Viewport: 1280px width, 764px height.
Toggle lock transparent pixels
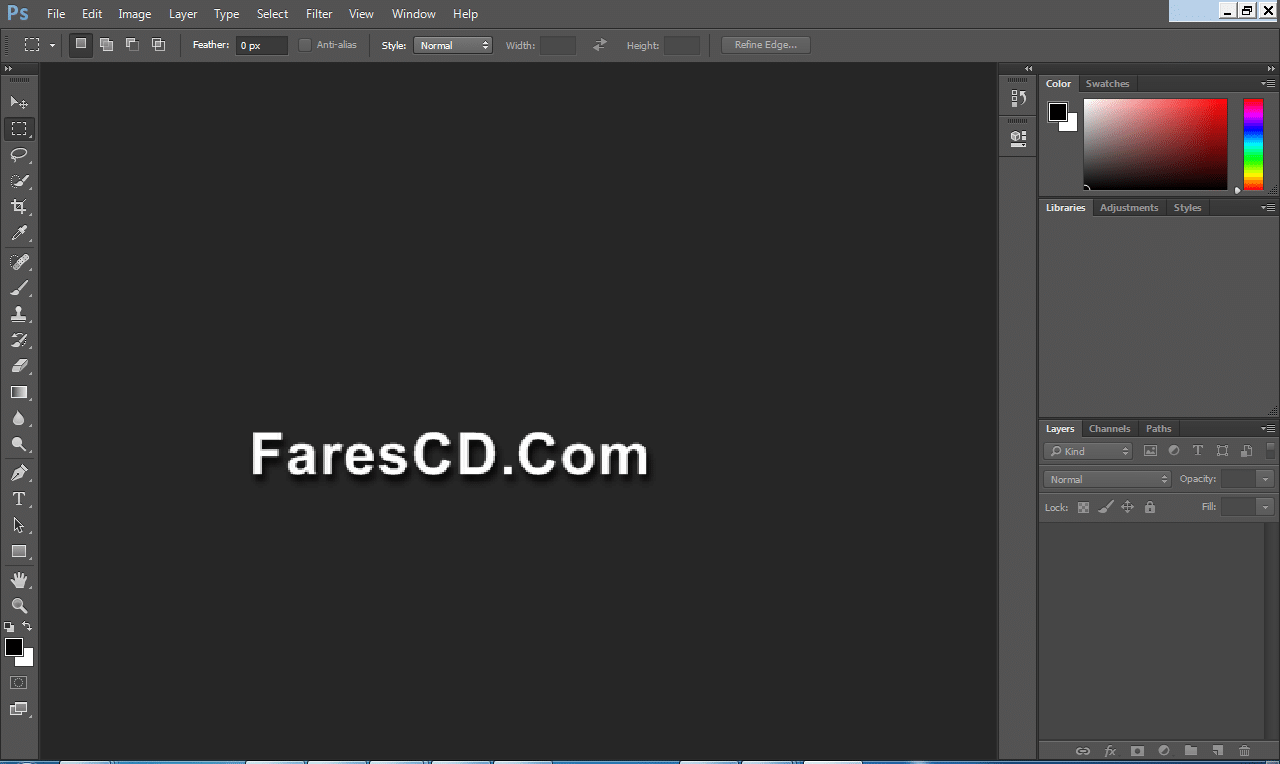pos(1083,508)
